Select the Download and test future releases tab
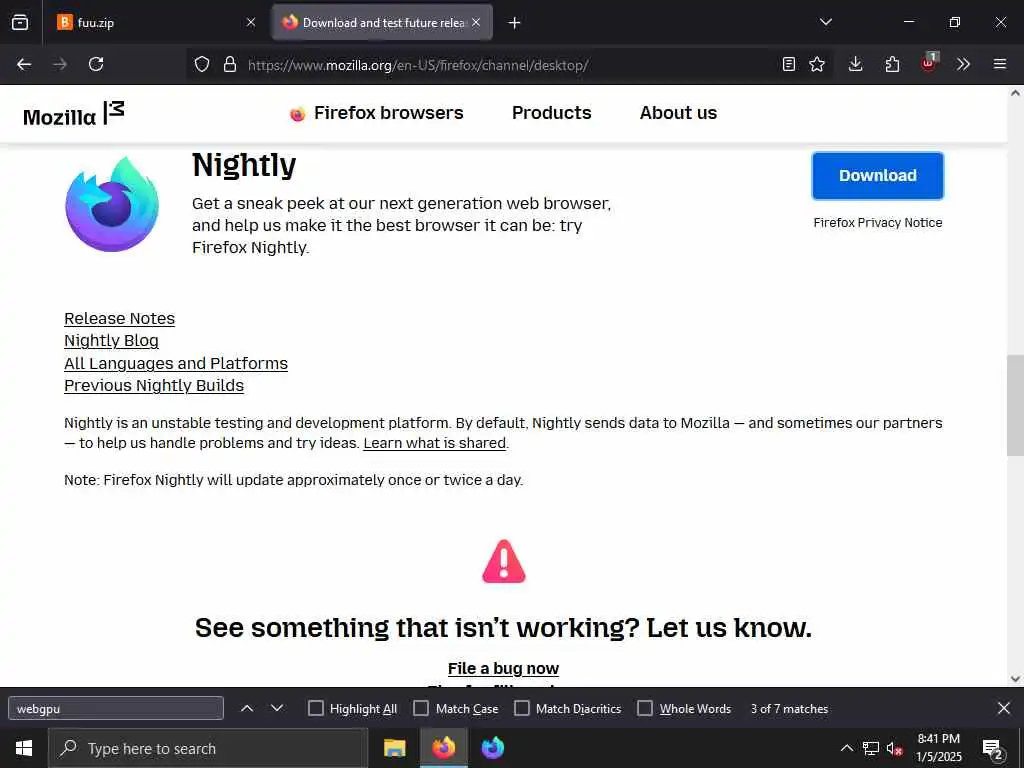1024x768 pixels. tap(382, 22)
